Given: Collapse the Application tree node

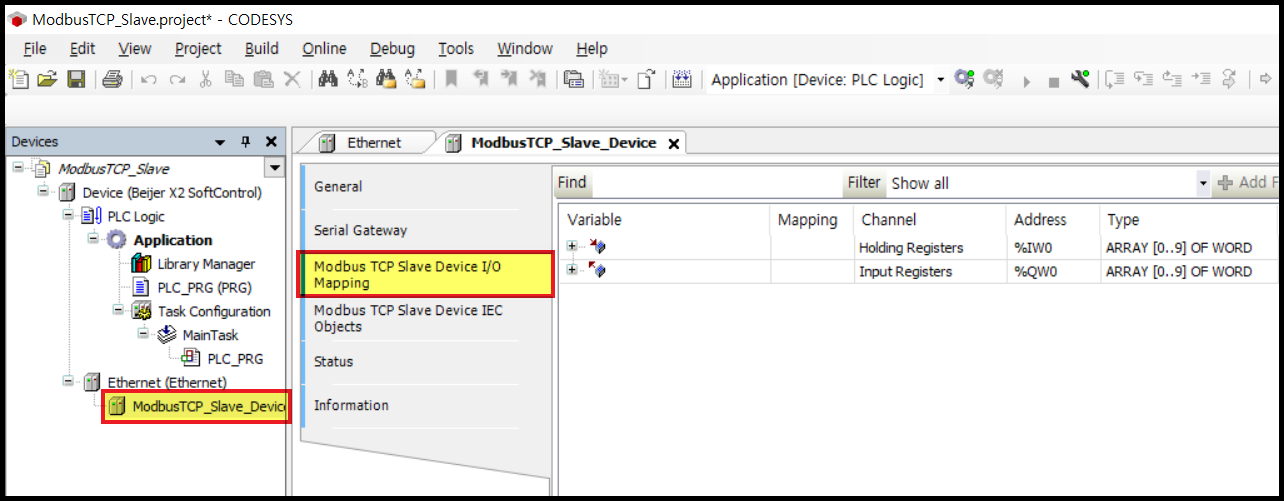Looking at the screenshot, I should [92, 240].
